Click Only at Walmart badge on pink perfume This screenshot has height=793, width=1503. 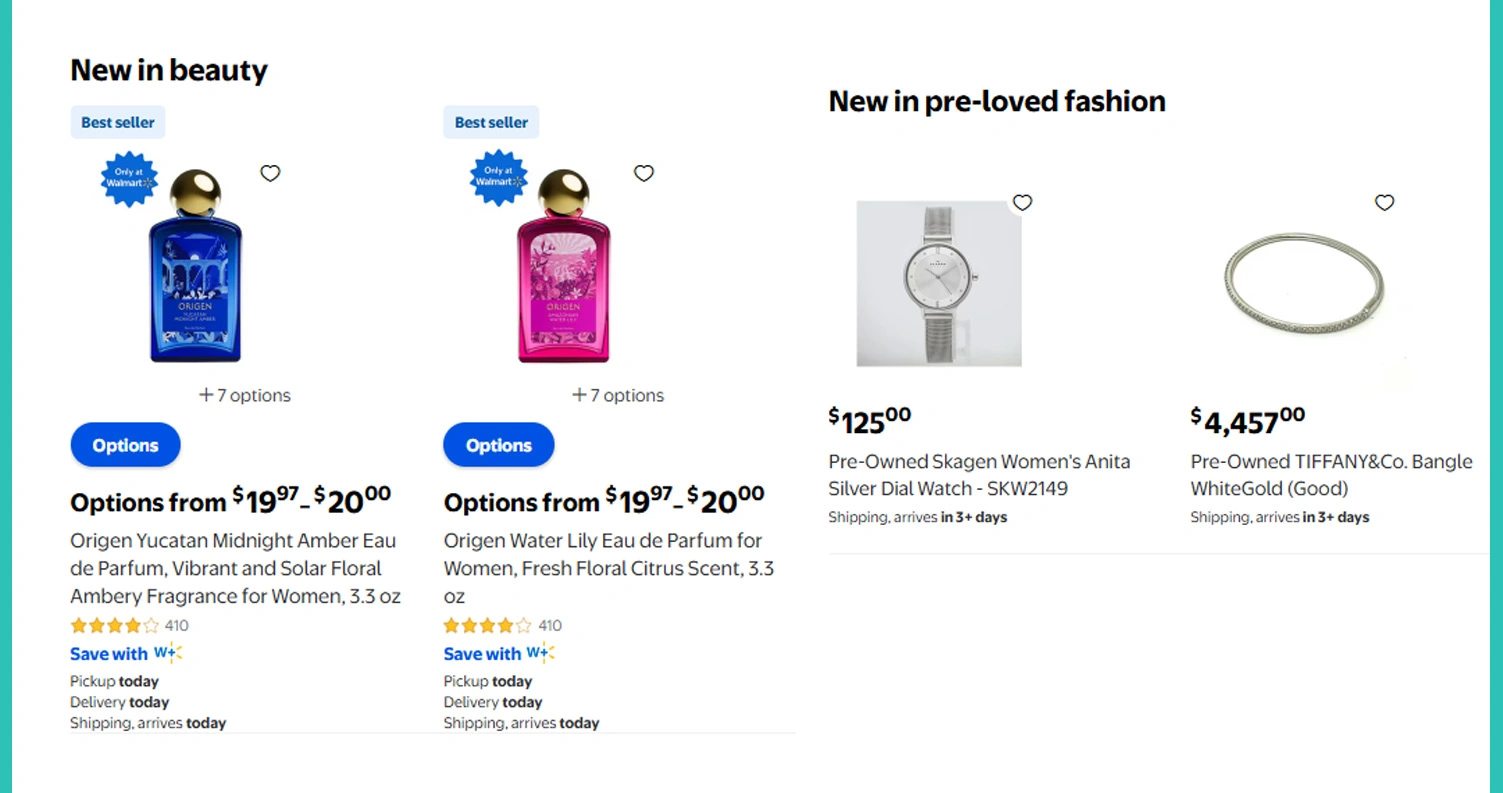[498, 178]
